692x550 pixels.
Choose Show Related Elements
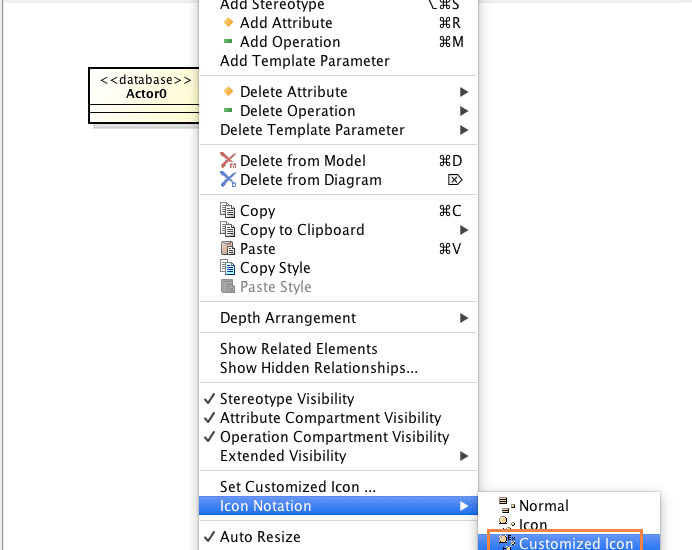coord(299,349)
